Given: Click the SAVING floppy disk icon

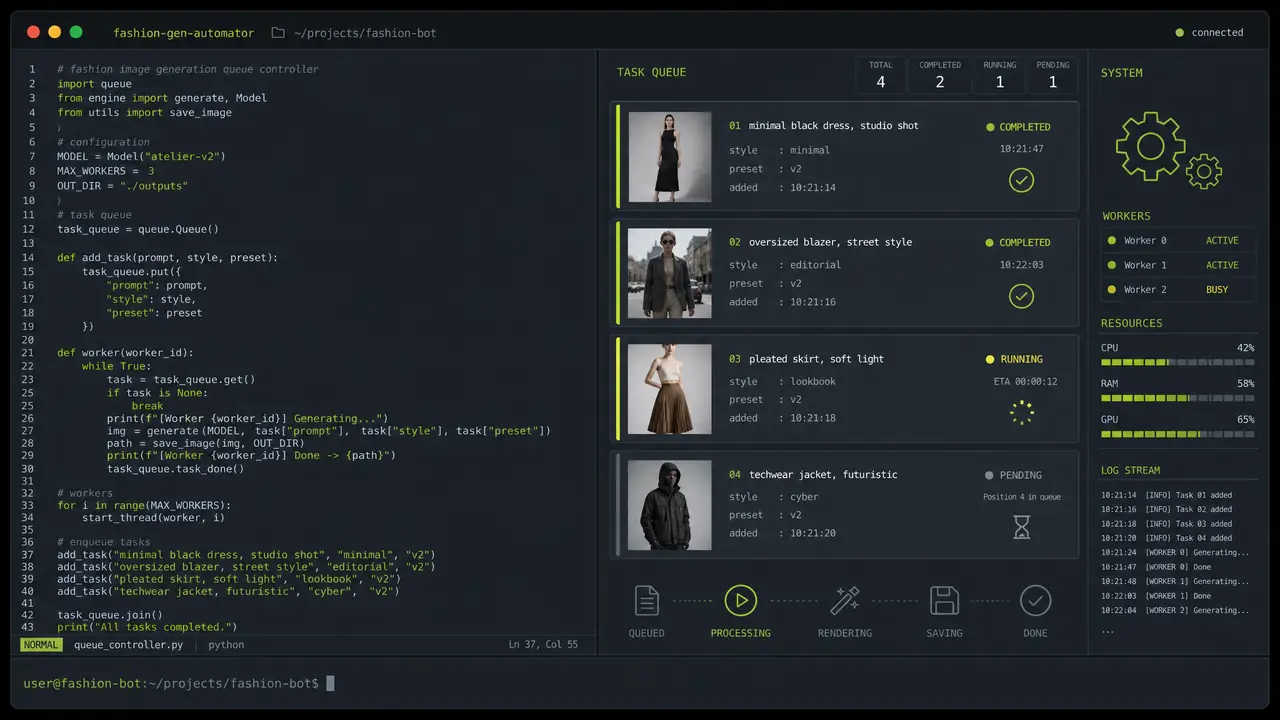Looking at the screenshot, I should 944,600.
